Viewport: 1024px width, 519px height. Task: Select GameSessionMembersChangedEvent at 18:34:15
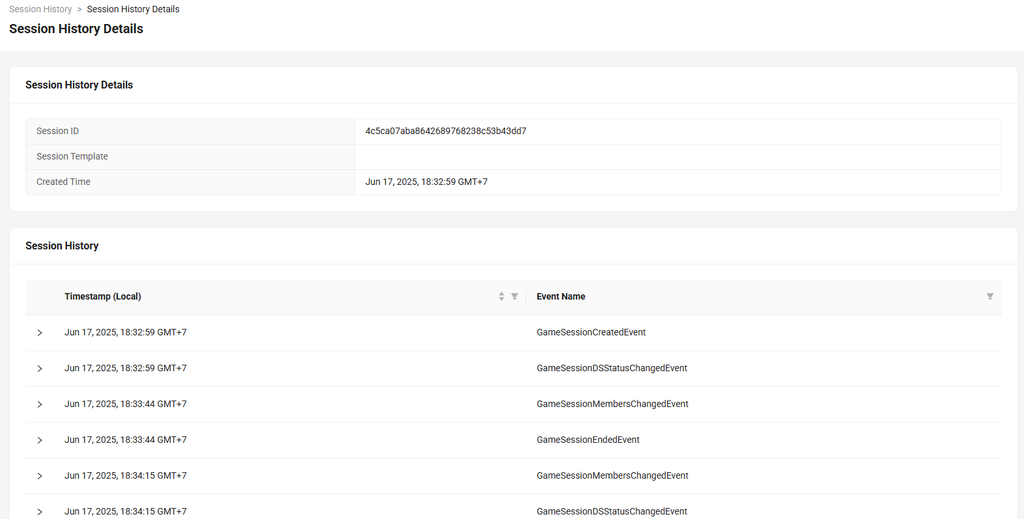click(x=613, y=476)
